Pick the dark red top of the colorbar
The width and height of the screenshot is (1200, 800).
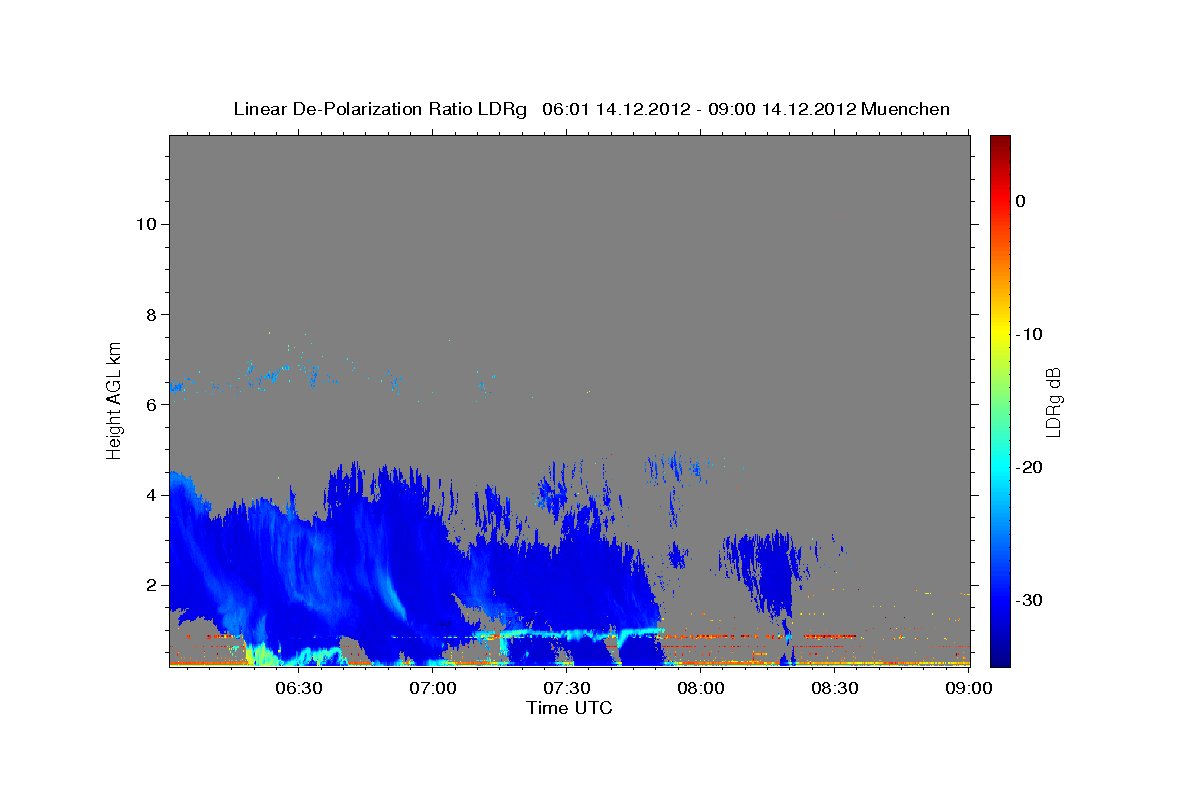(x=1000, y=143)
